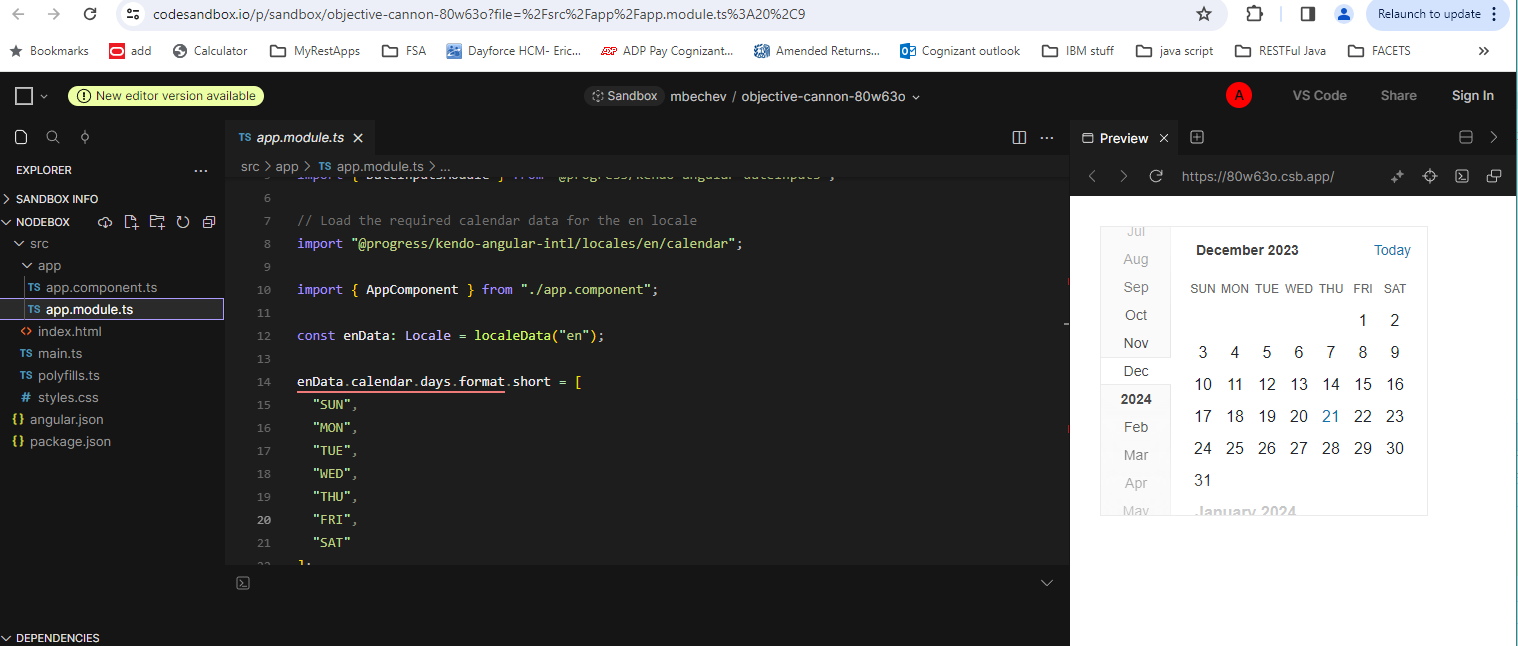Collapse all folders in the explorer

coord(209,222)
